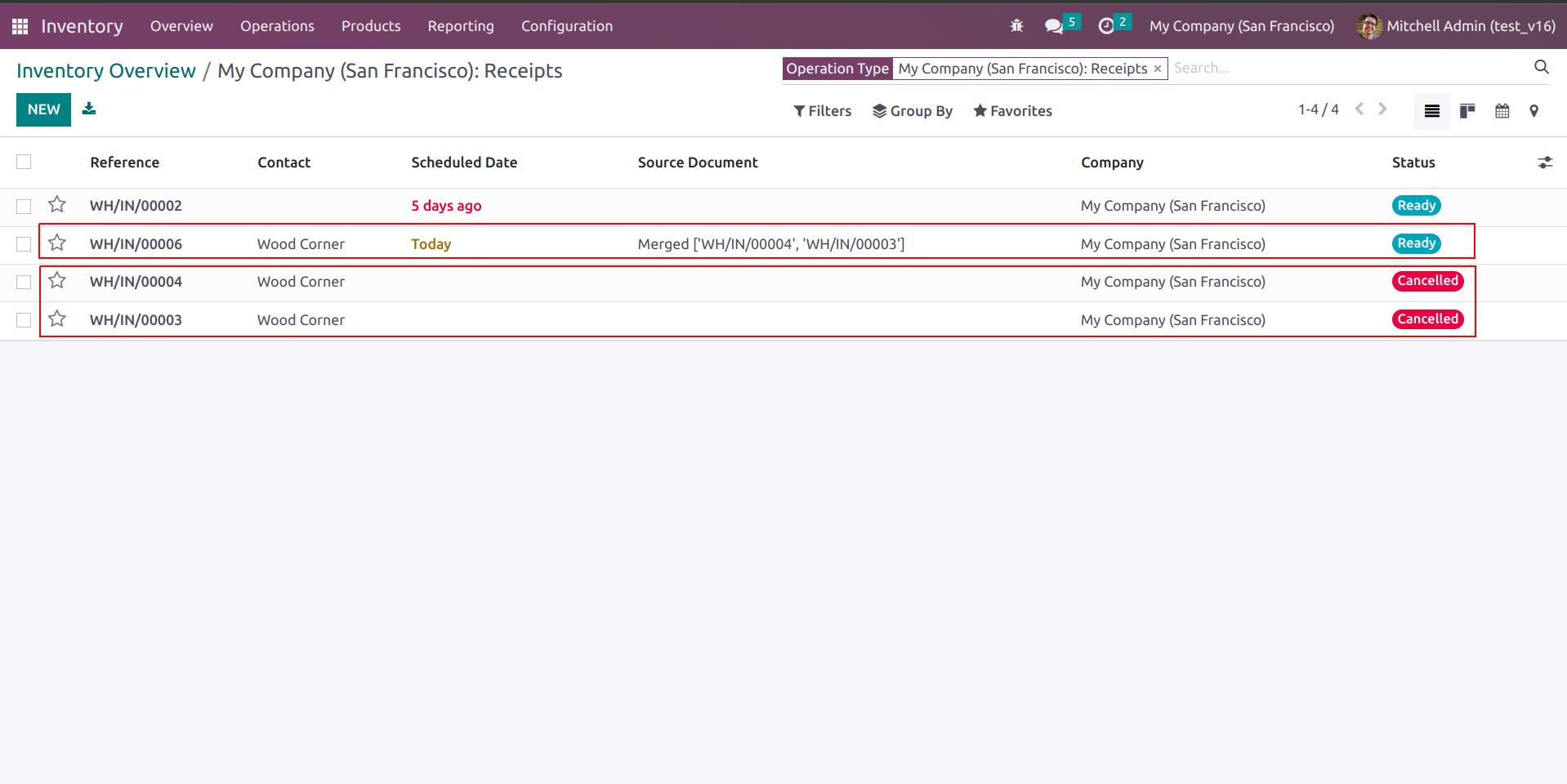Open the Operations menu
Viewport: 1567px width, 784px height.
click(x=277, y=26)
